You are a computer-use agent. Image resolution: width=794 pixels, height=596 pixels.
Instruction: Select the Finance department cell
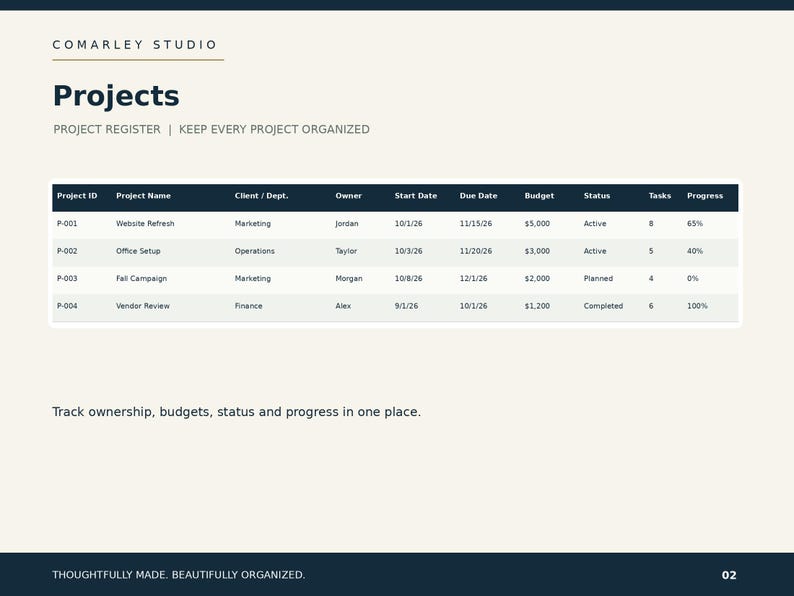click(x=249, y=306)
